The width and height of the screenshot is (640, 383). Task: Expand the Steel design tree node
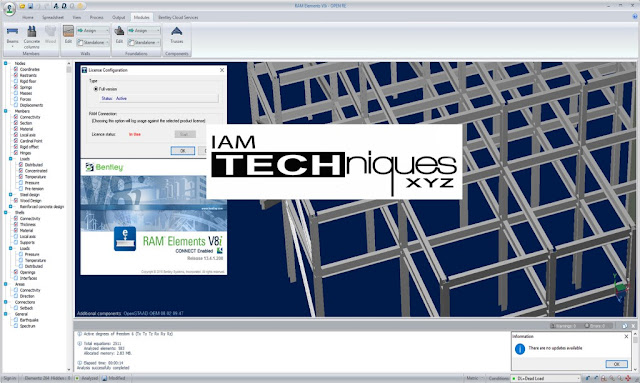tap(11, 195)
